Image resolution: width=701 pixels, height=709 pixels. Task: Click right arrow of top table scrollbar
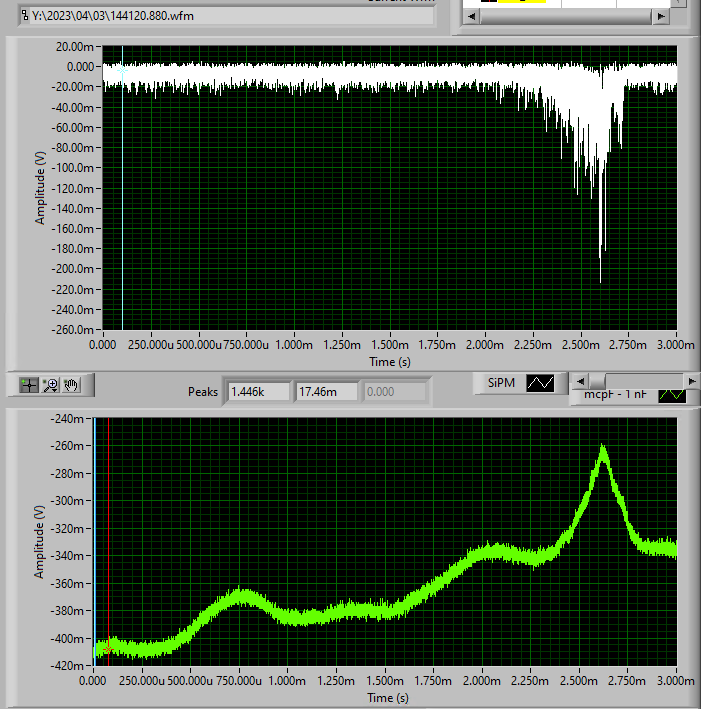click(x=661, y=17)
